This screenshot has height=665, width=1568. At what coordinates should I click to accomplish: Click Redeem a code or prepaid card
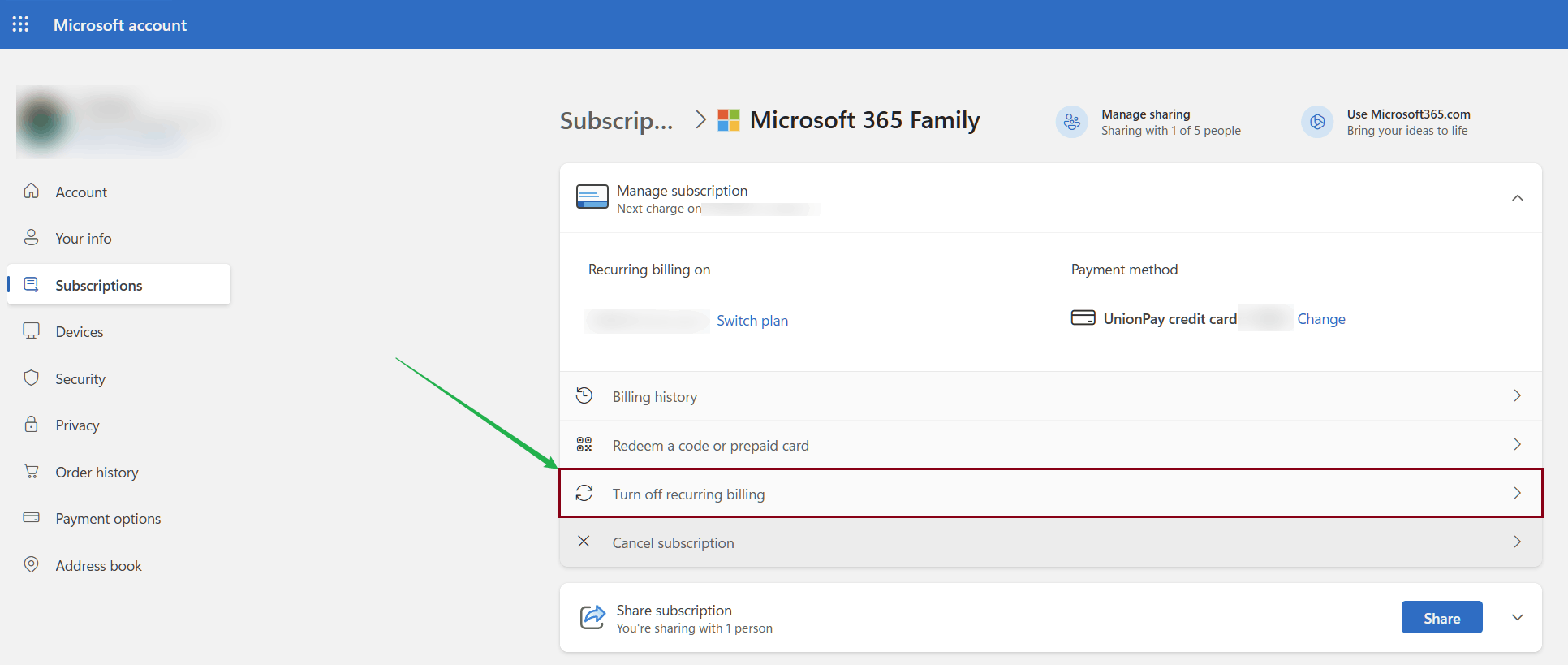[1051, 444]
